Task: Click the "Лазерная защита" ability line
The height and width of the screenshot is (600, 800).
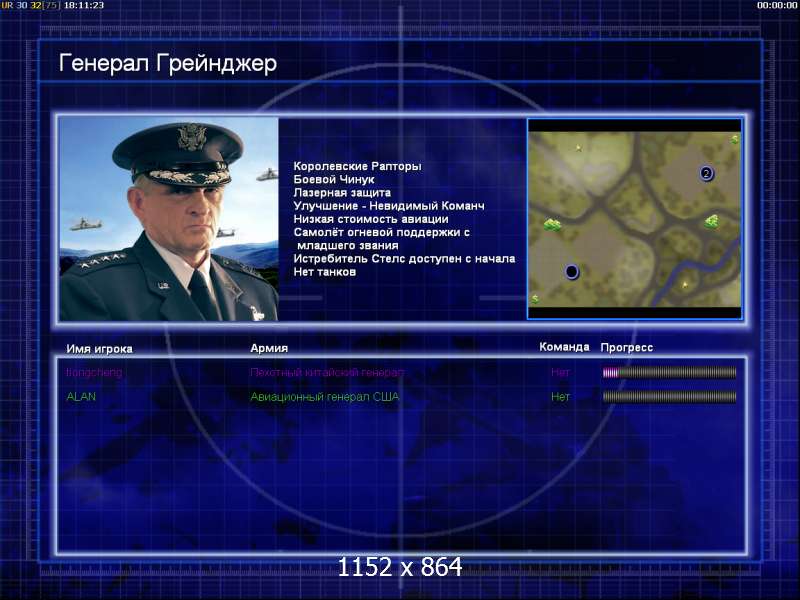Action: click(x=342, y=193)
